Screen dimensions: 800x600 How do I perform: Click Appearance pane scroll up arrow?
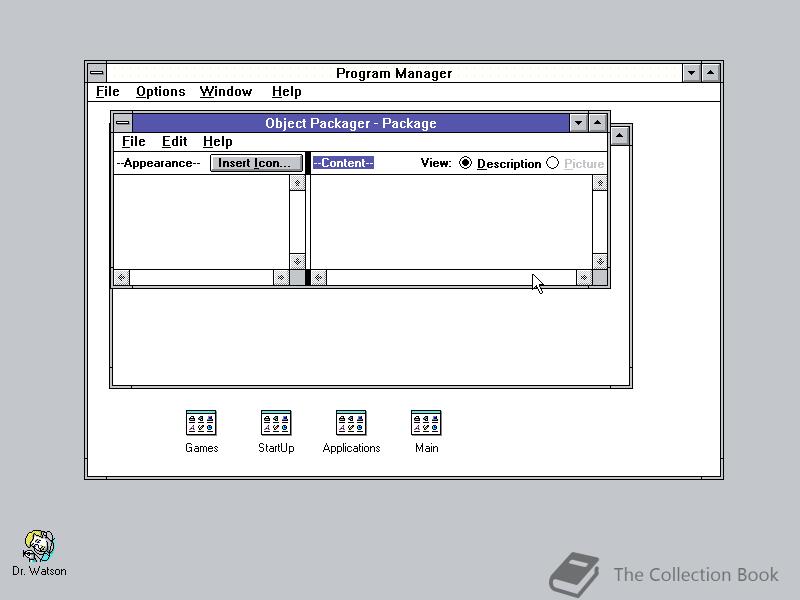[x=297, y=183]
